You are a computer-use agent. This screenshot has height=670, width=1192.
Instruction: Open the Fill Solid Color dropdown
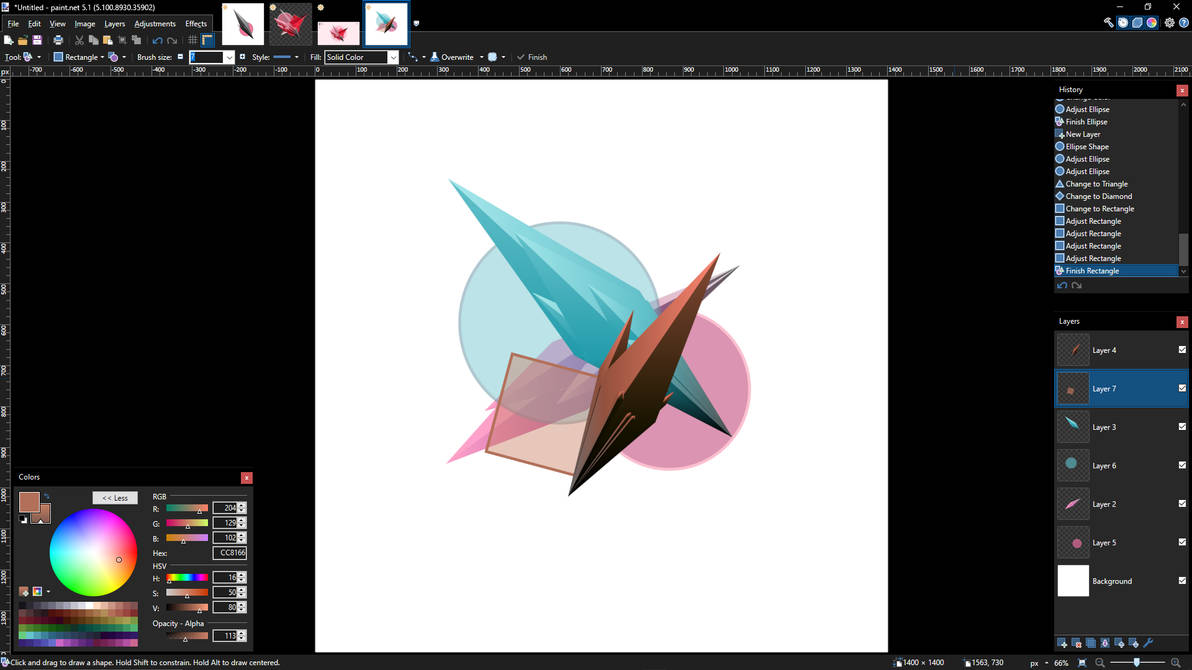click(x=392, y=58)
